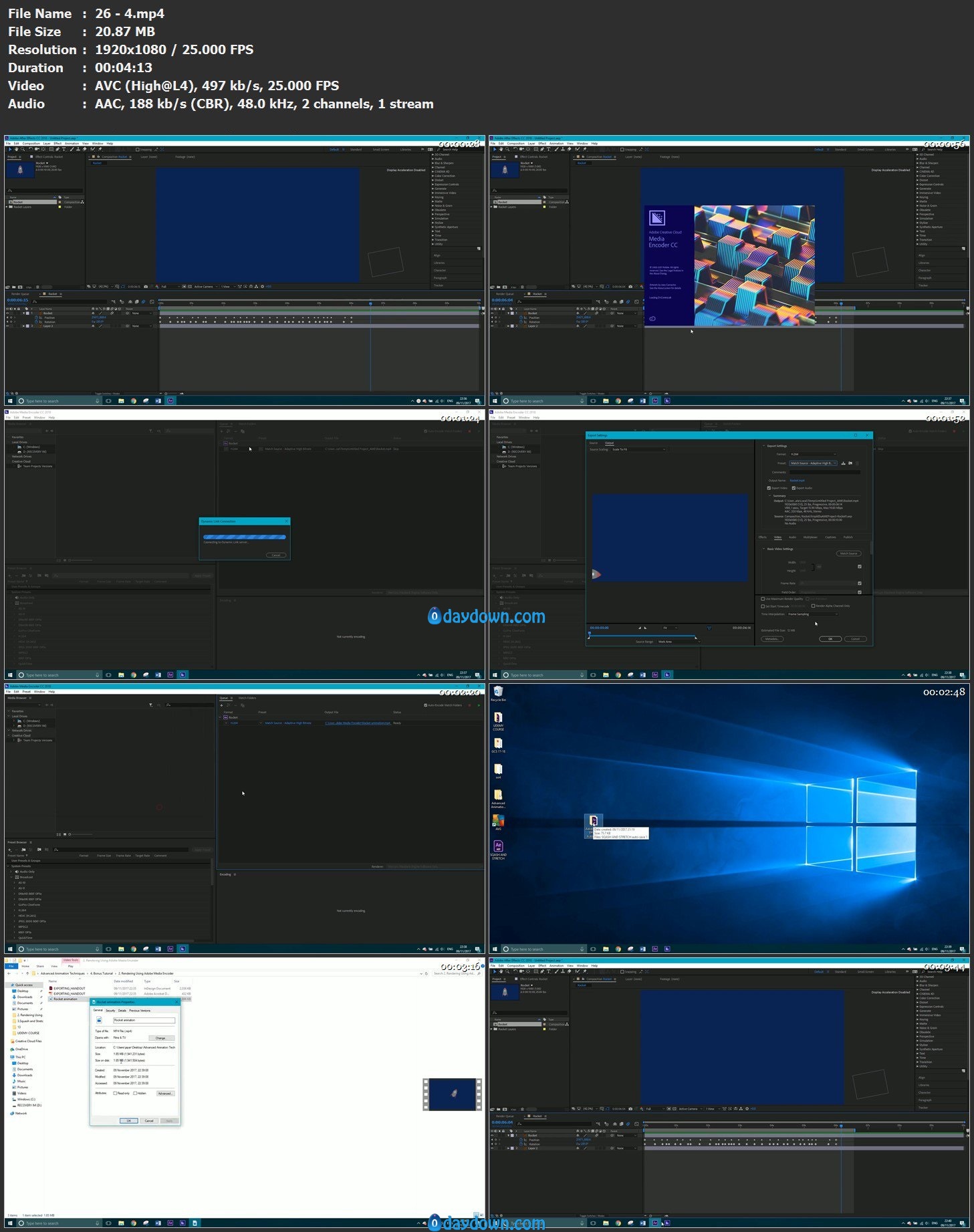Open Details tab in Rocket animation Properties
Image resolution: width=974 pixels, height=1232 pixels.
(x=122, y=1010)
